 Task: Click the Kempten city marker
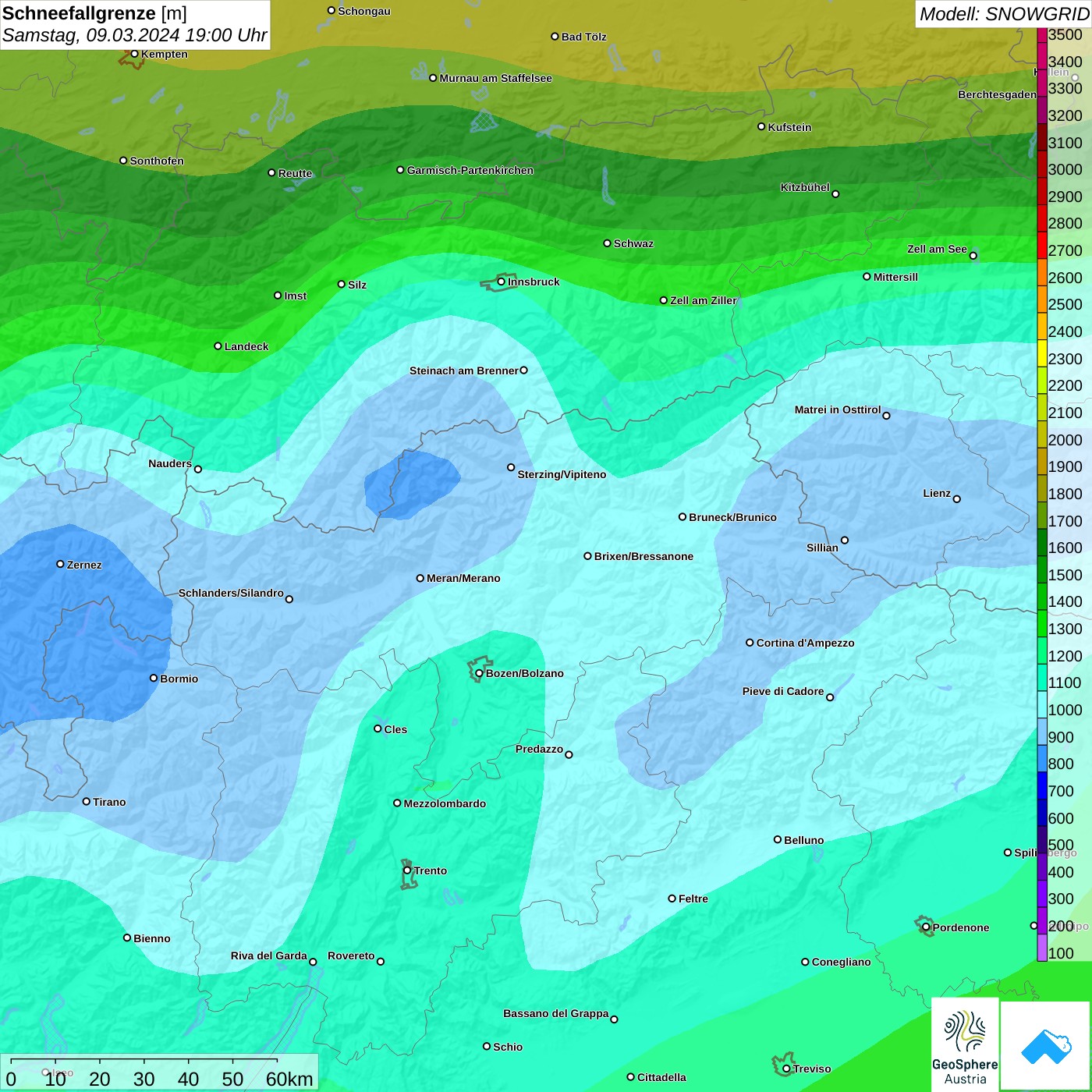134,54
